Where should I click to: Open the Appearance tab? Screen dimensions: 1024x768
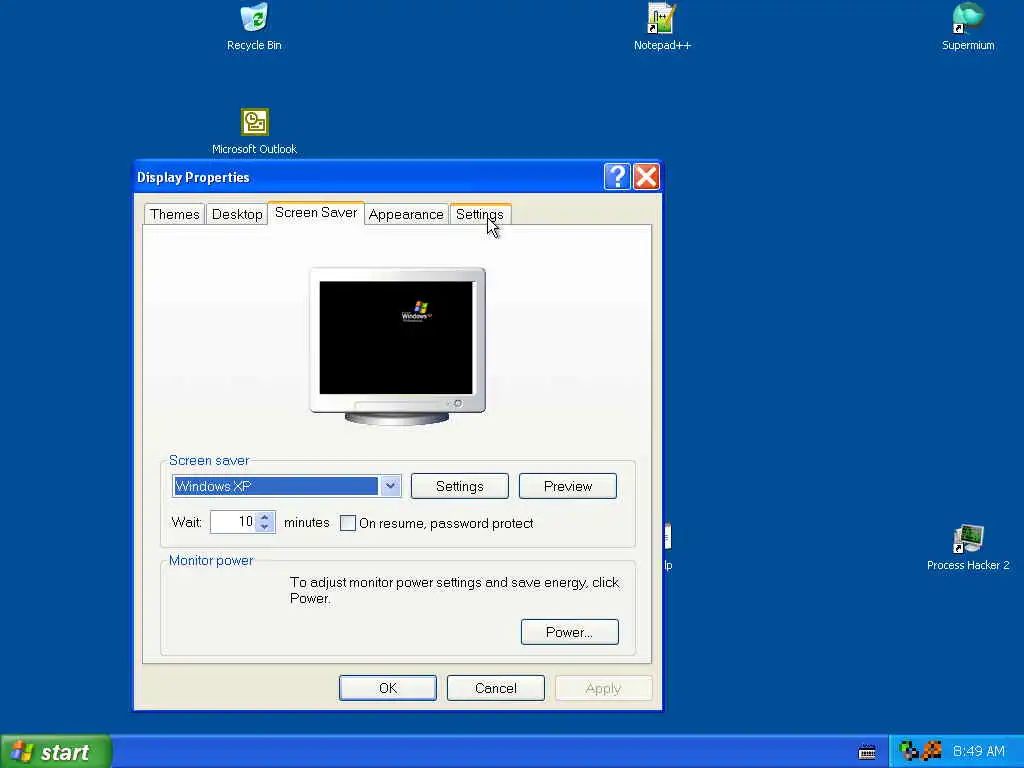point(406,214)
